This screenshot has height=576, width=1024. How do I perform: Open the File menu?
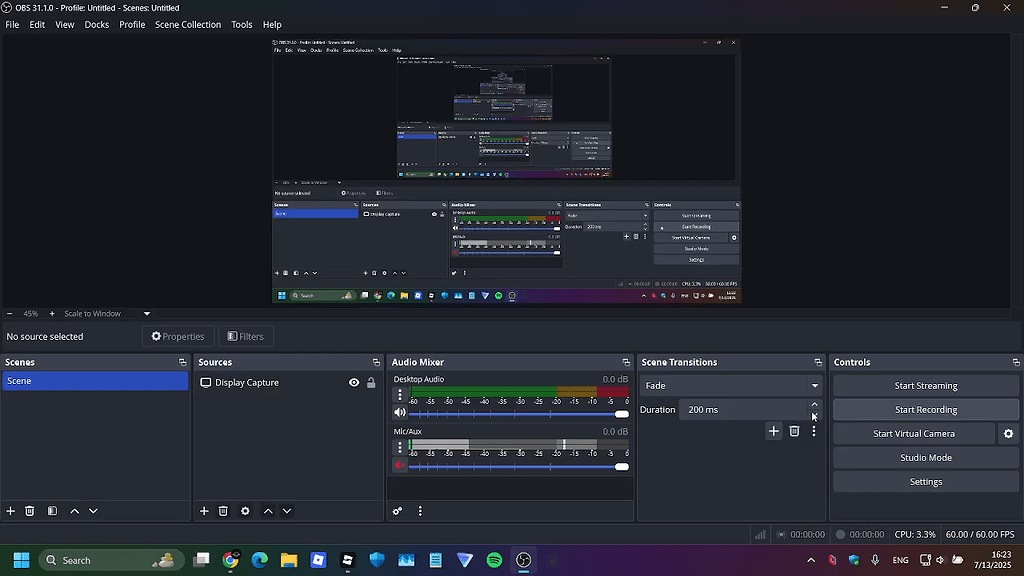pyautogui.click(x=12, y=25)
